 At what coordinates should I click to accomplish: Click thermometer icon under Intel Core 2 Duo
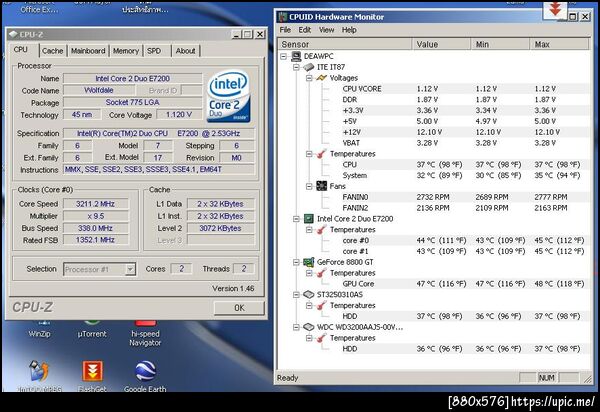coord(321,230)
